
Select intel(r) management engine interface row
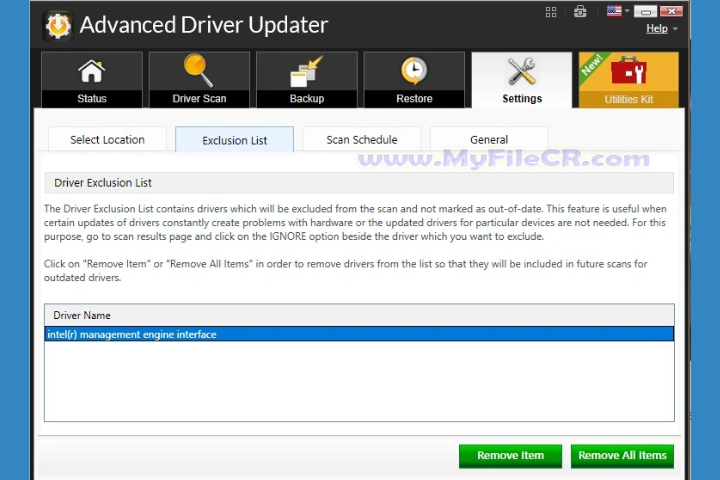[359, 334]
